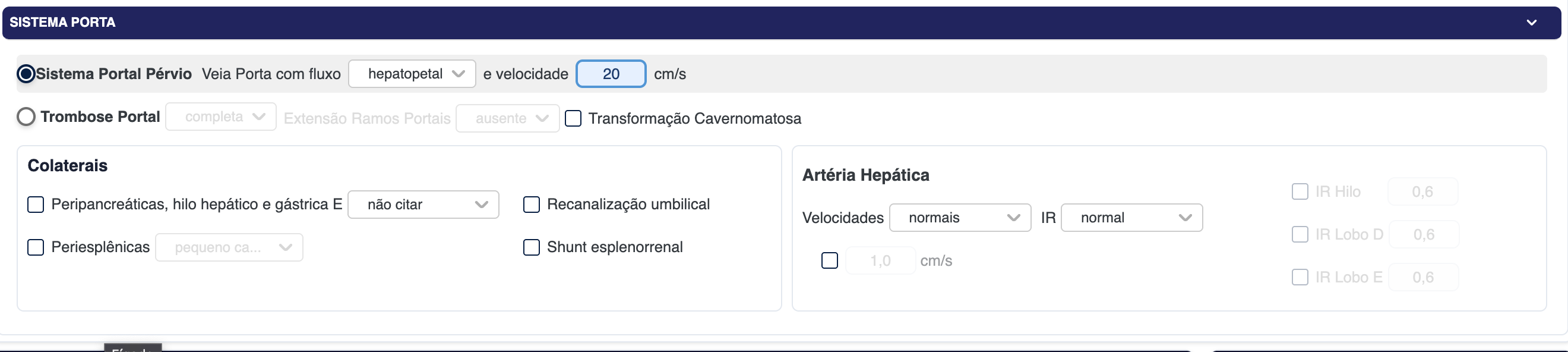This screenshot has width=1568, height=352.
Task: Open the completa thrombosis dropdown
Action: pyautogui.click(x=221, y=117)
